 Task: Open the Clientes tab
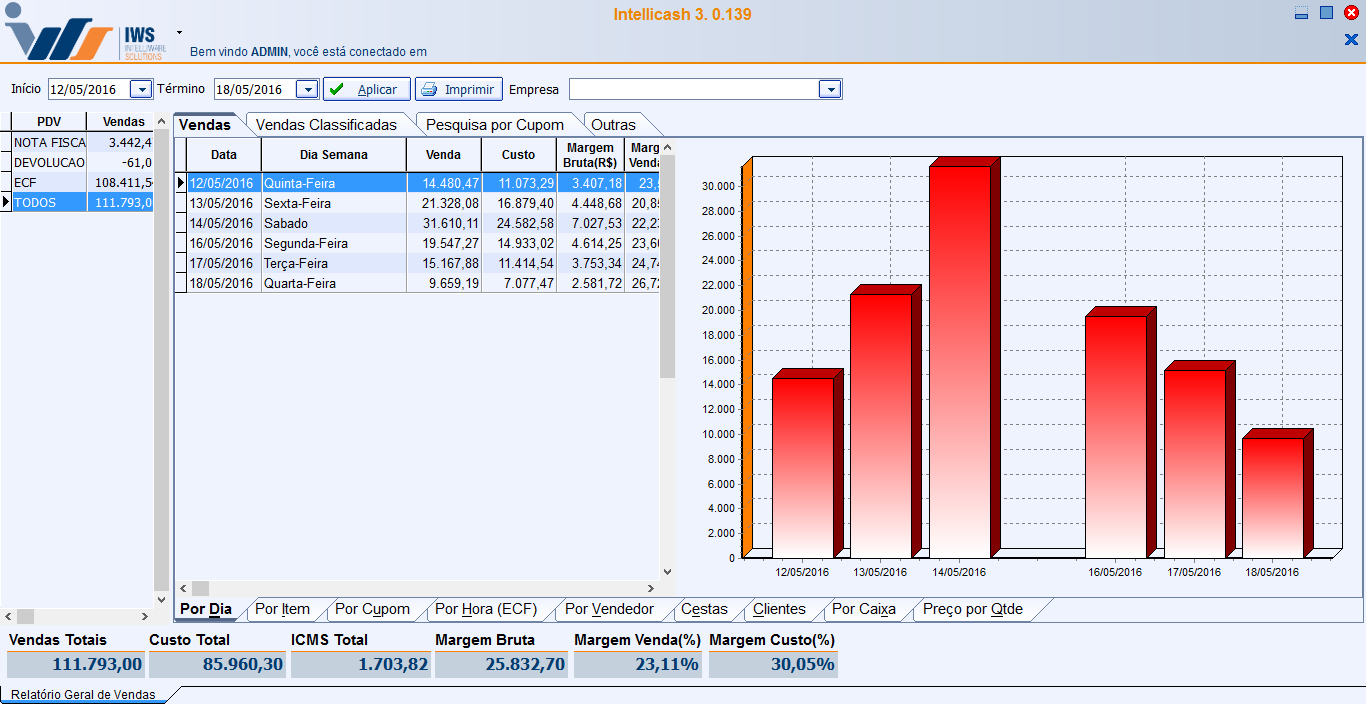click(780, 609)
